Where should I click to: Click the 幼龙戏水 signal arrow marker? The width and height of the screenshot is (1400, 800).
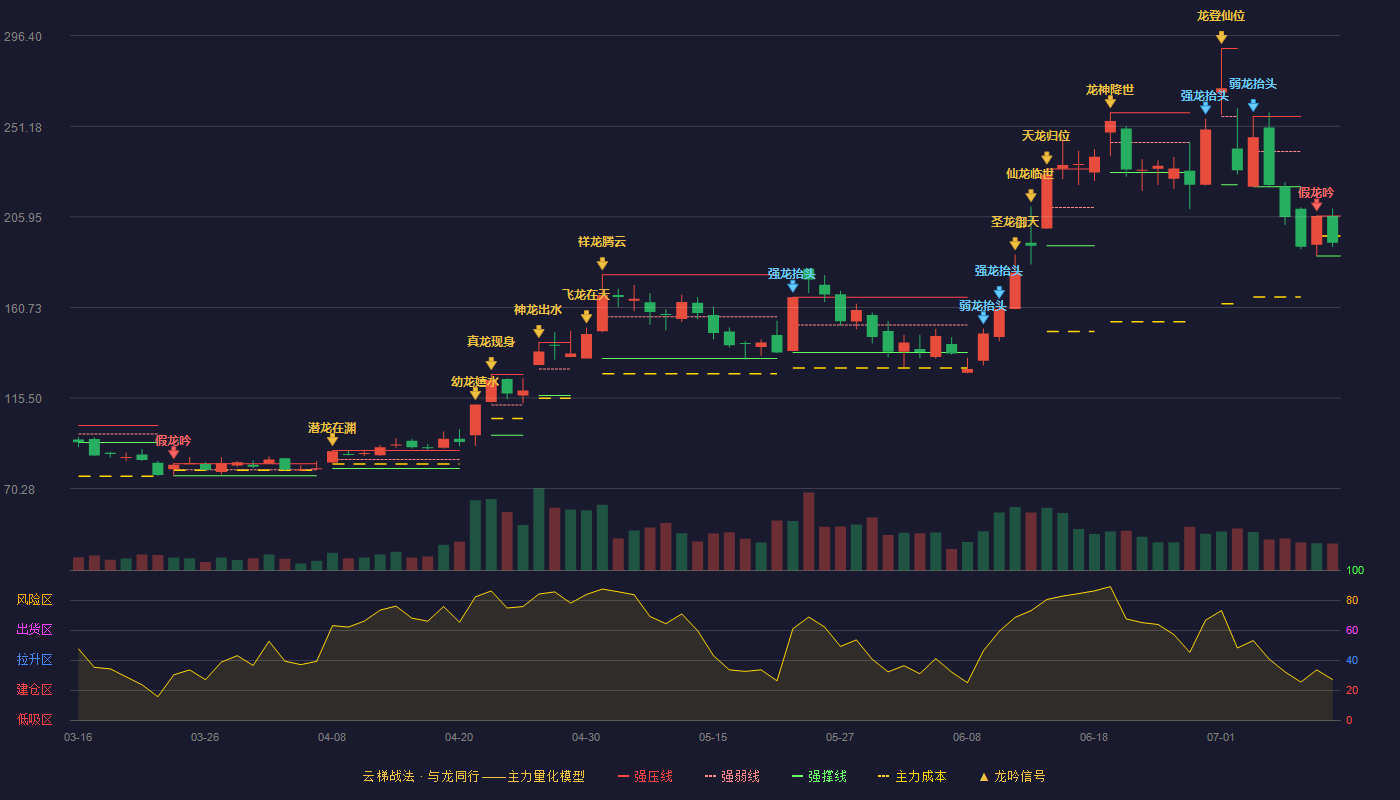(475, 393)
